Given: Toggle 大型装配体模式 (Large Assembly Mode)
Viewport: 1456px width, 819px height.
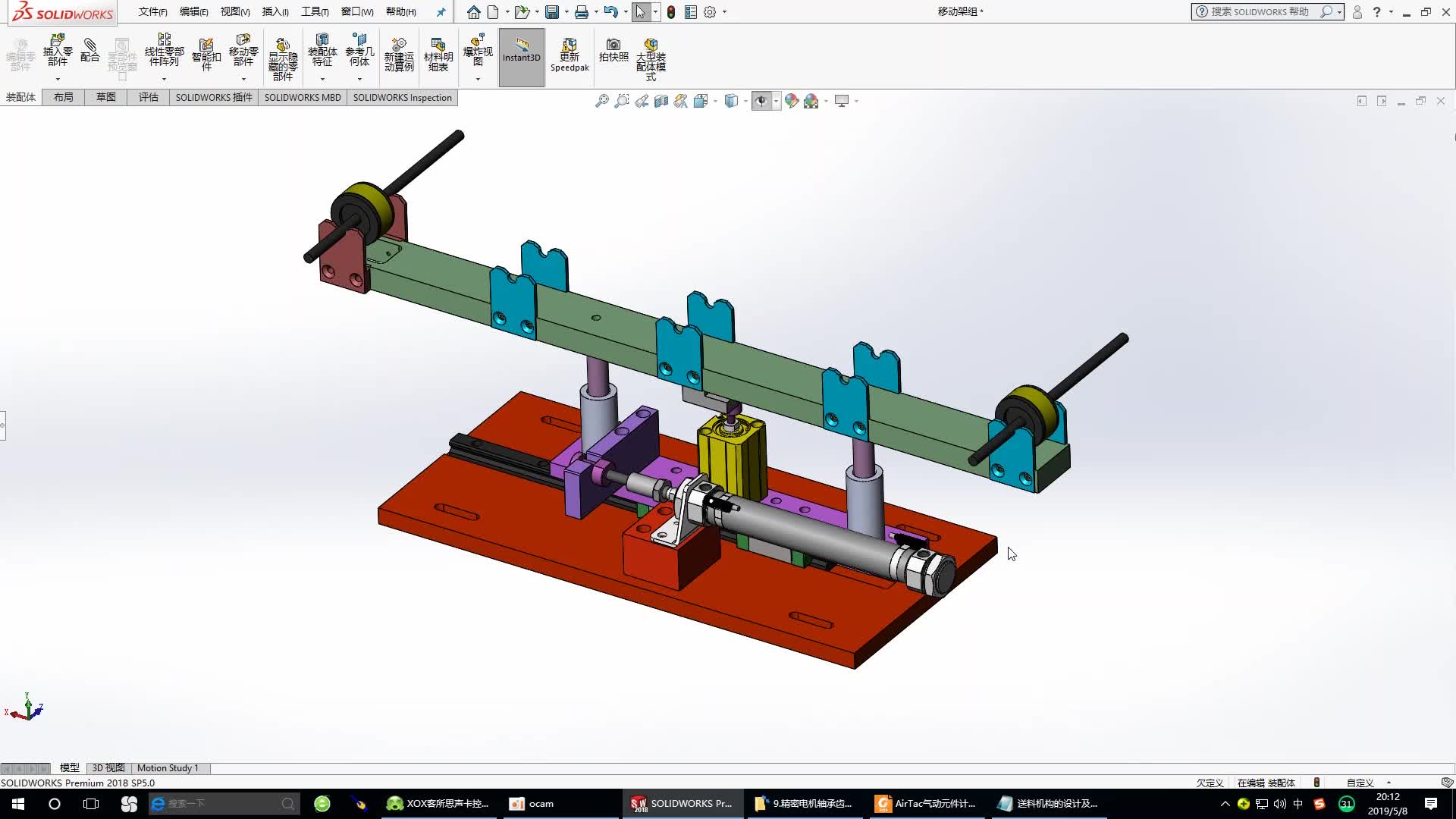Looking at the screenshot, I should pyautogui.click(x=651, y=53).
